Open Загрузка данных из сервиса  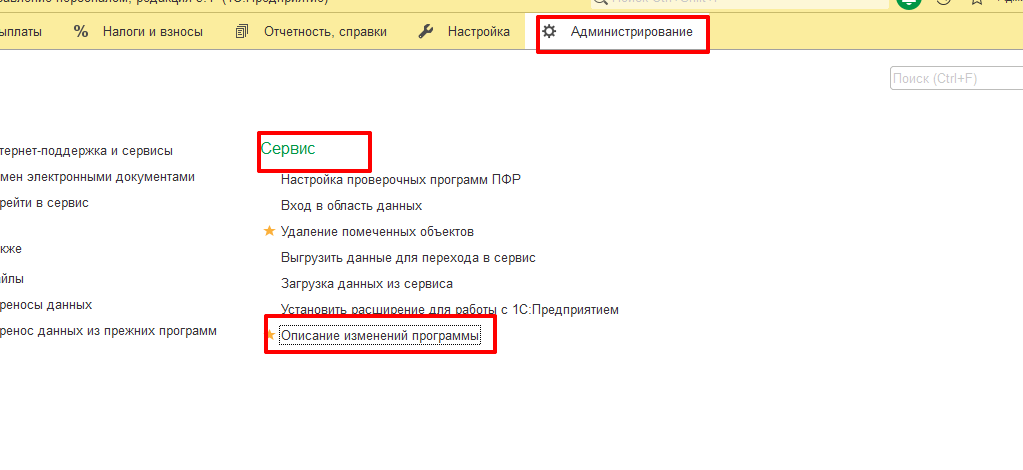(366, 284)
